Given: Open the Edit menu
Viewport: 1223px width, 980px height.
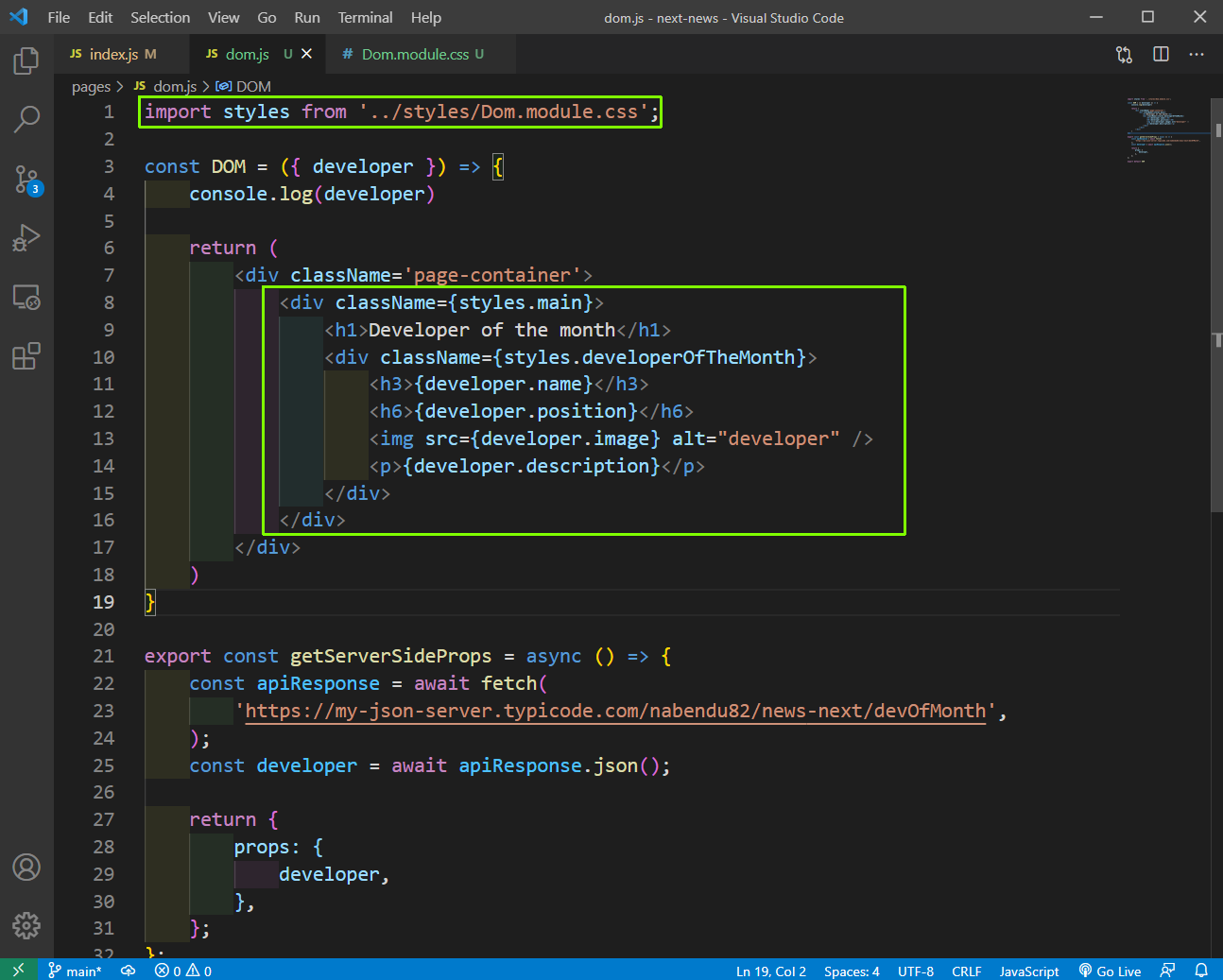Looking at the screenshot, I should coord(100,17).
